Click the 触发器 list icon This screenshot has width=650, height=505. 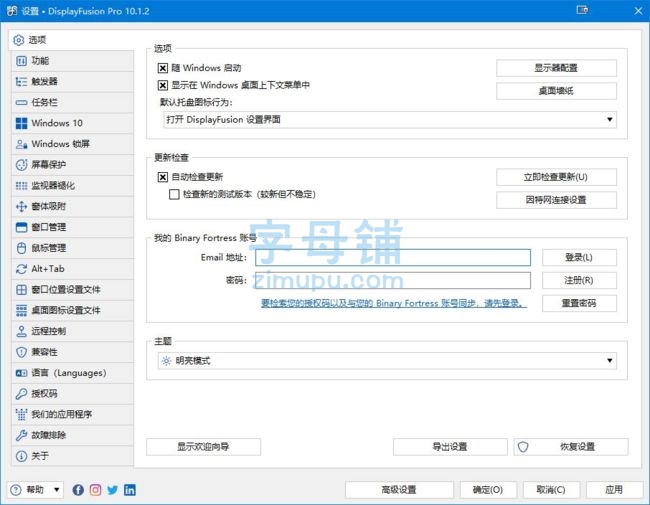pyautogui.click(x=21, y=82)
